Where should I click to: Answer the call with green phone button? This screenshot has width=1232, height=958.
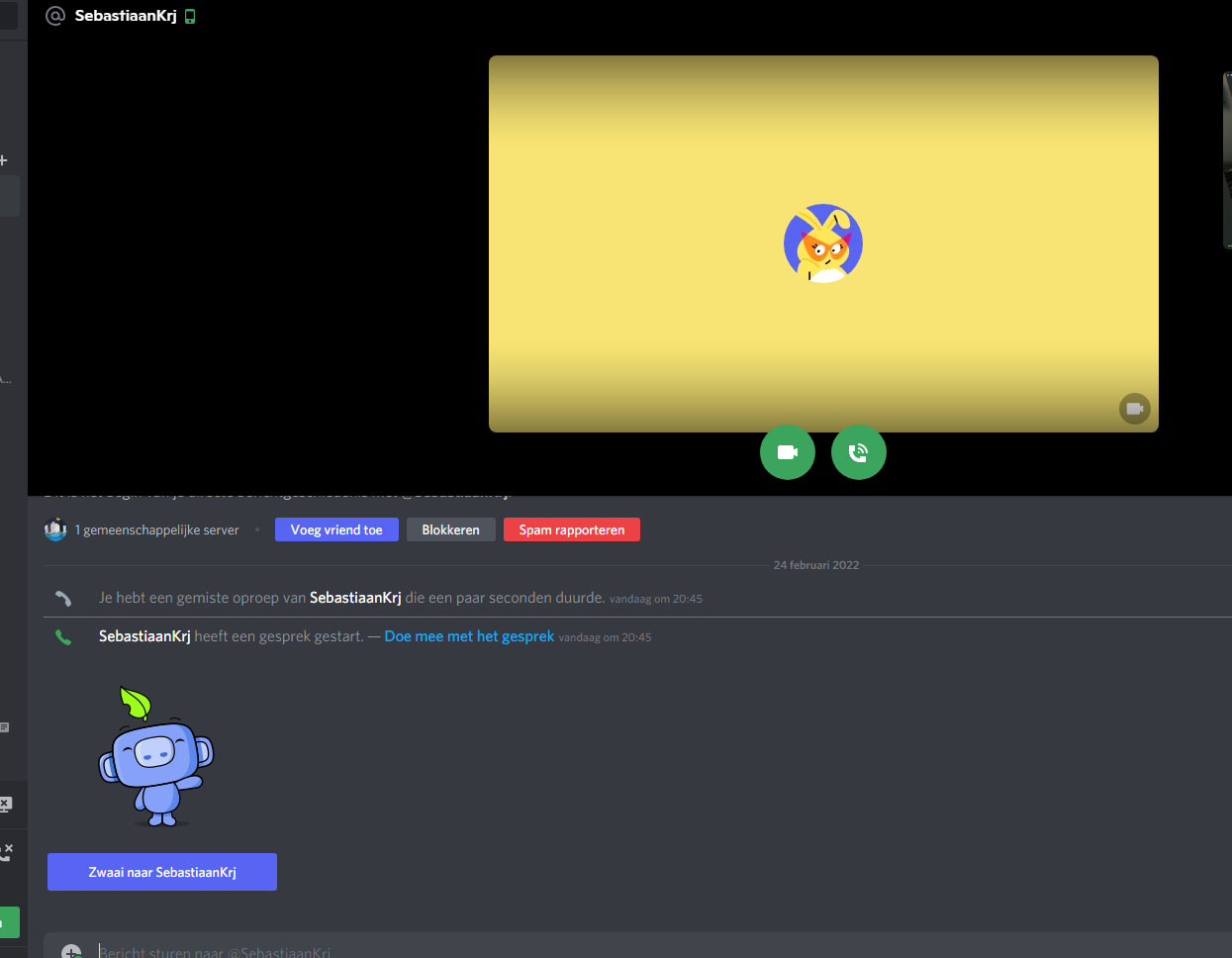pos(858,452)
